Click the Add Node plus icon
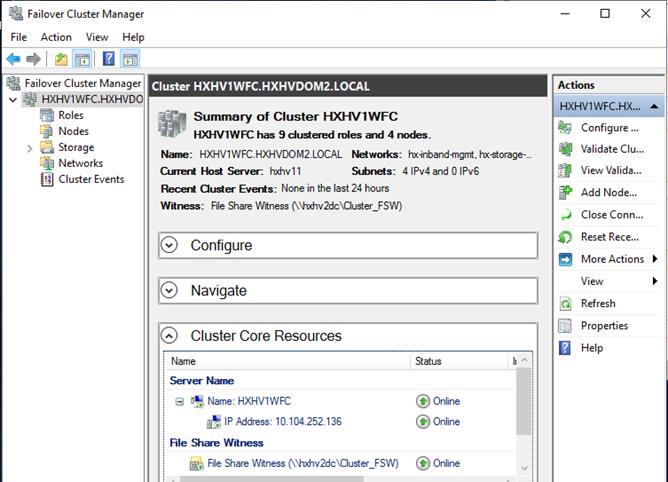Screen dimensions: 668x482 pos(565,192)
